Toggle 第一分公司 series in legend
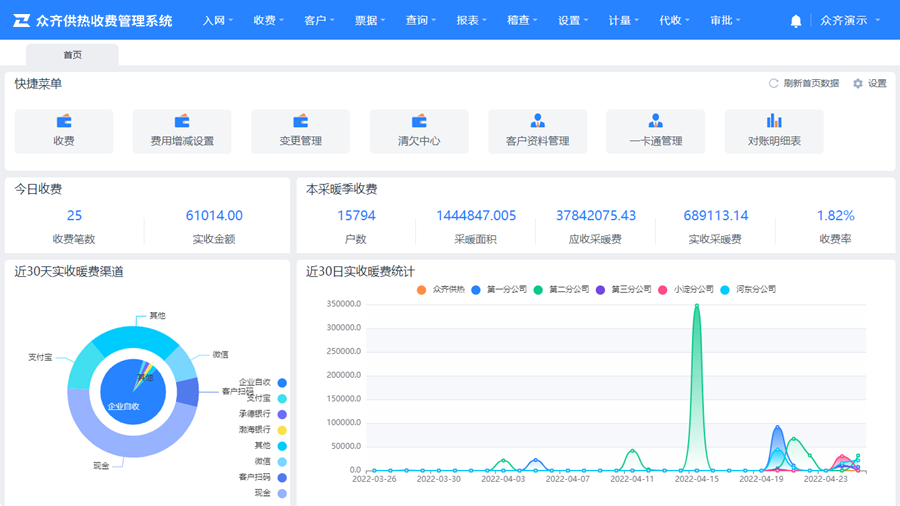900x506 pixels. 499,290
